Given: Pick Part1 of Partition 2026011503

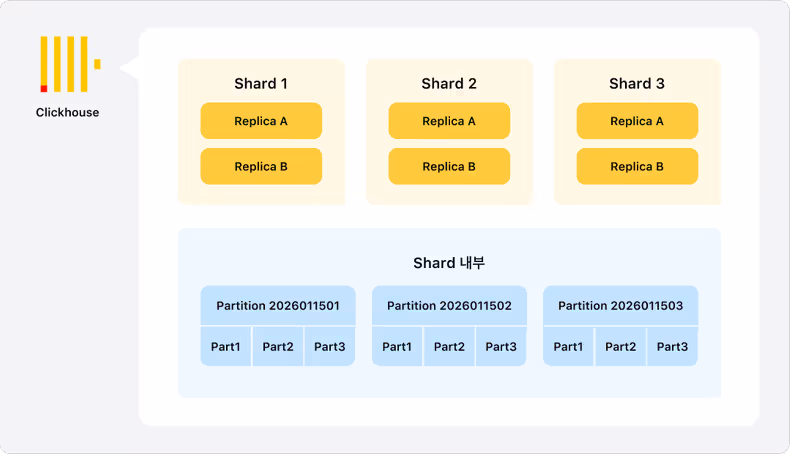Looking at the screenshot, I should 568,346.
